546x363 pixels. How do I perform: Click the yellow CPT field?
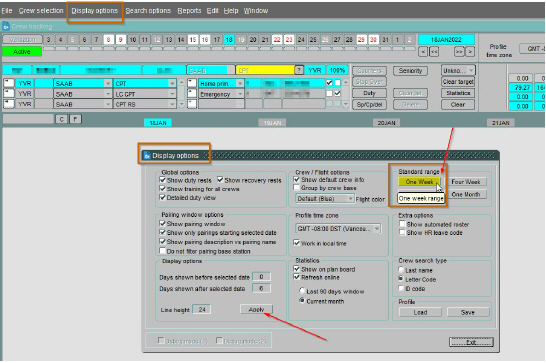(265, 70)
